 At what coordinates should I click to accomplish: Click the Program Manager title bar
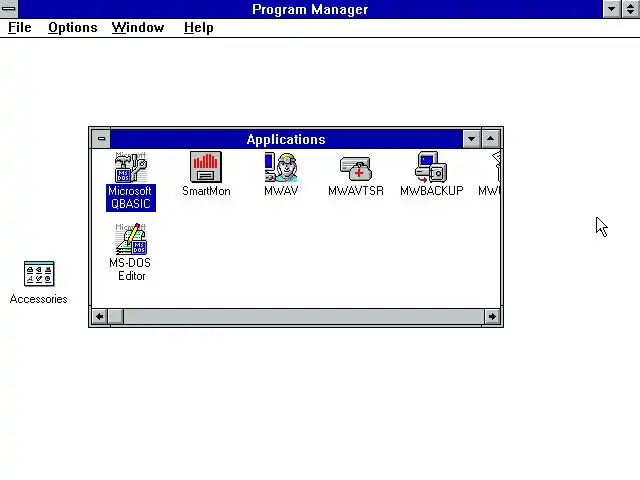pyautogui.click(x=310, y=9)
